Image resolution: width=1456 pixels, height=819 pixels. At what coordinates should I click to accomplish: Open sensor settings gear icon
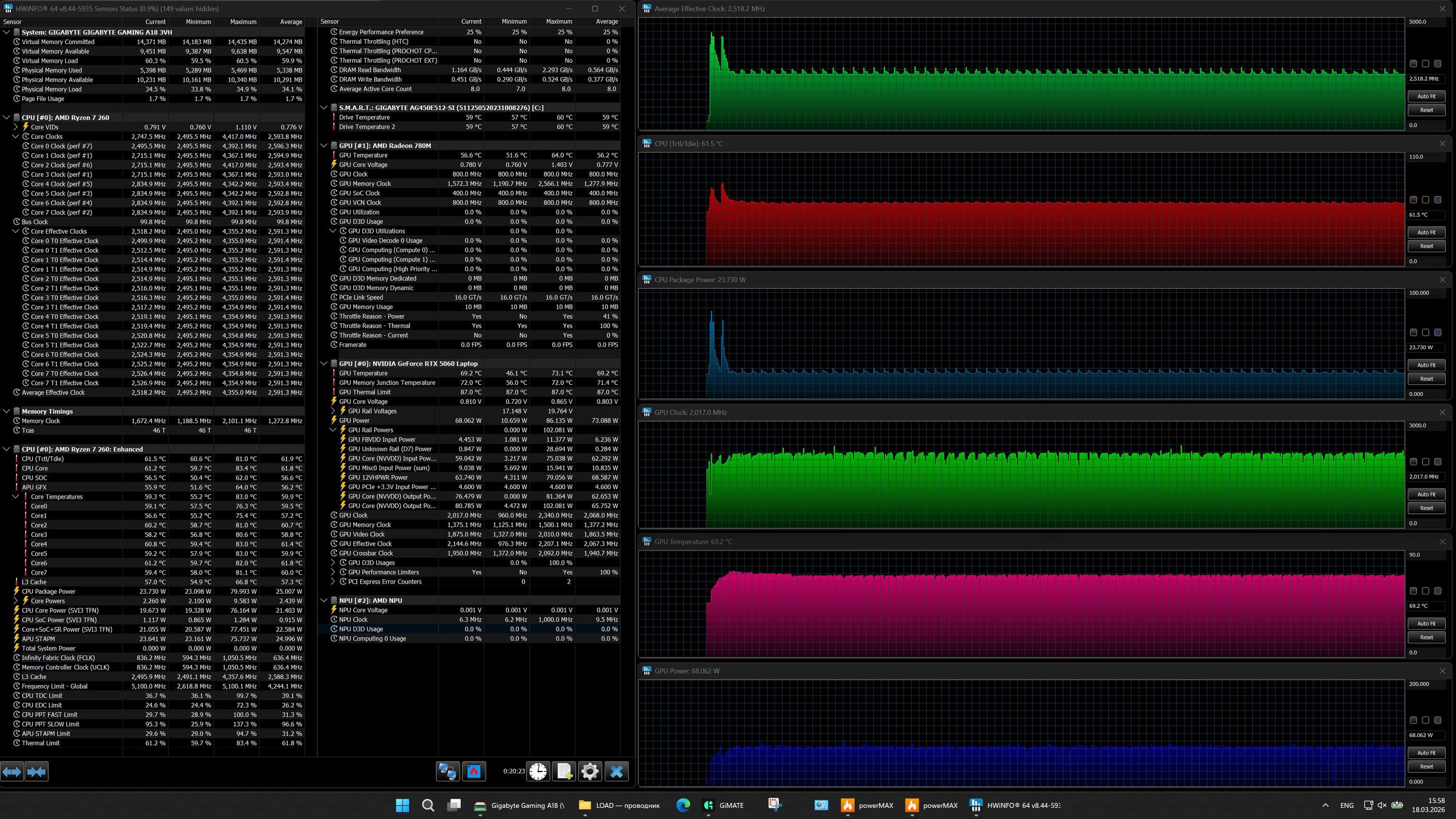point(590,771)
